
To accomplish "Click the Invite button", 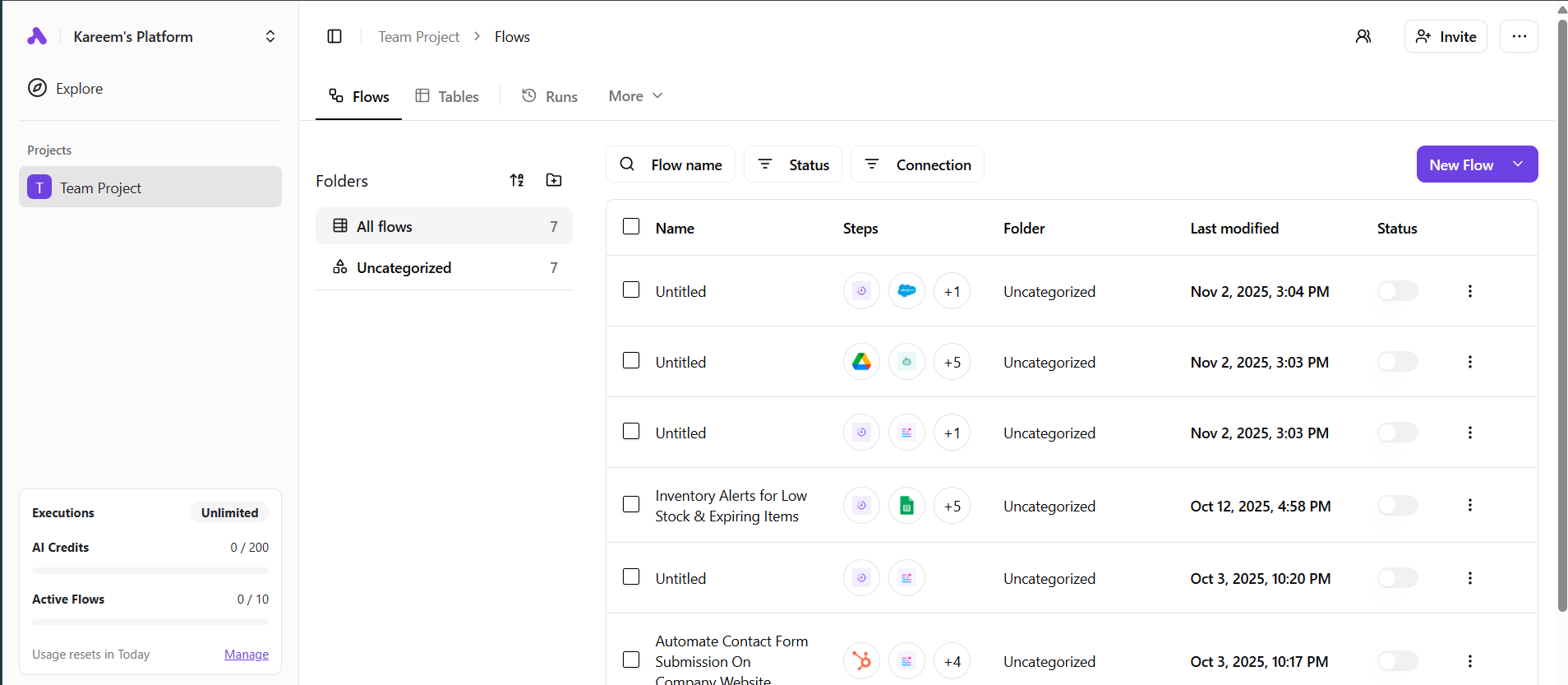I will coord(1446,36).
